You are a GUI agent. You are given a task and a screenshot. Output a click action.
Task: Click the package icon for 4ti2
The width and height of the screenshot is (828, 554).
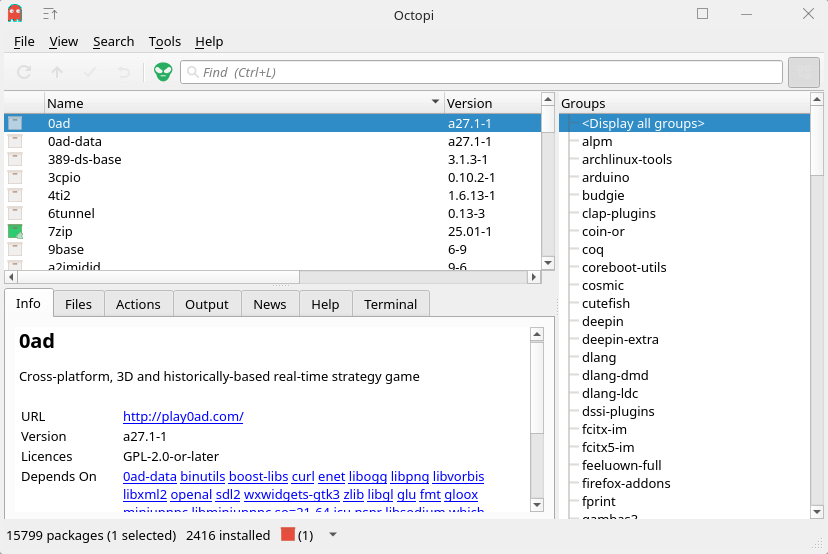(x=15, y=195)
